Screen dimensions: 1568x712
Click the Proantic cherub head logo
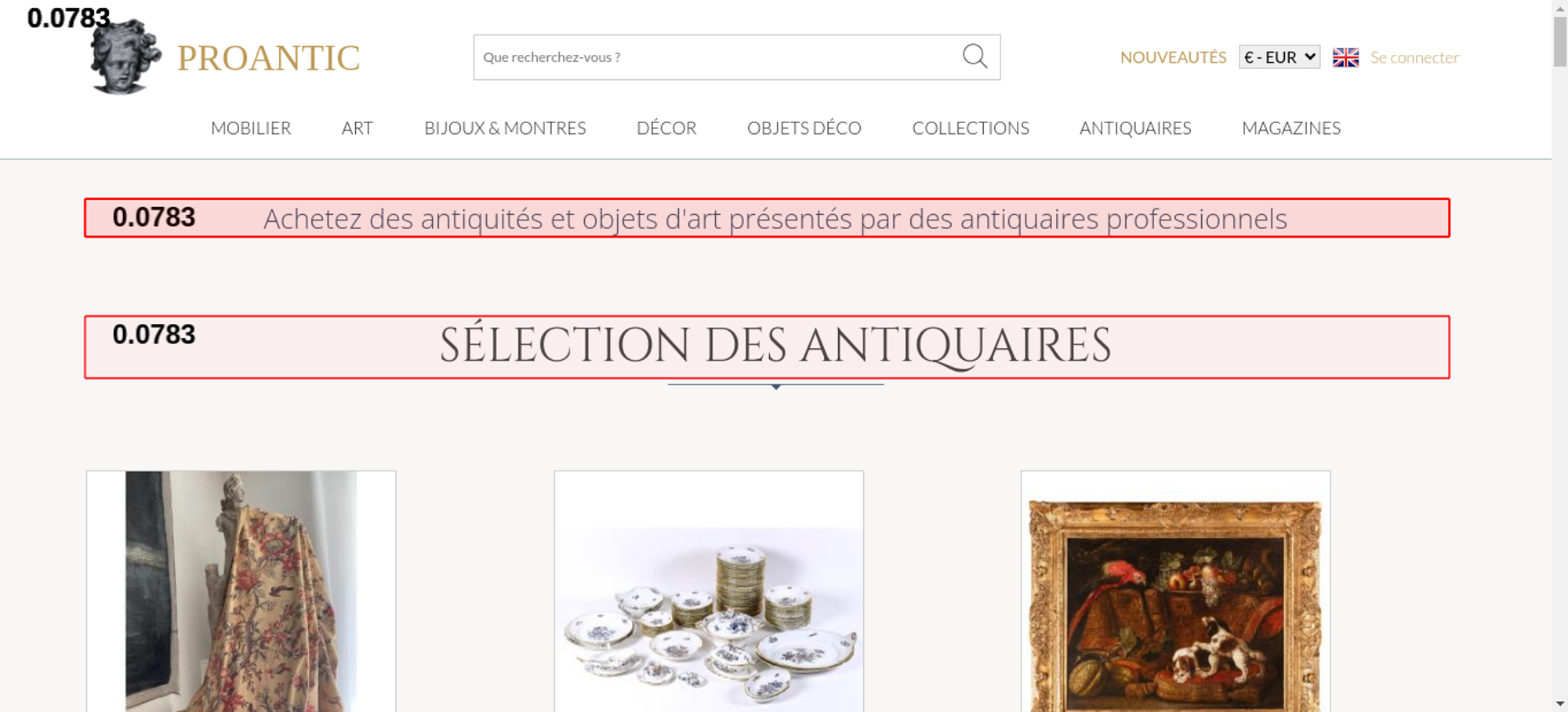(x=125, y=56)
